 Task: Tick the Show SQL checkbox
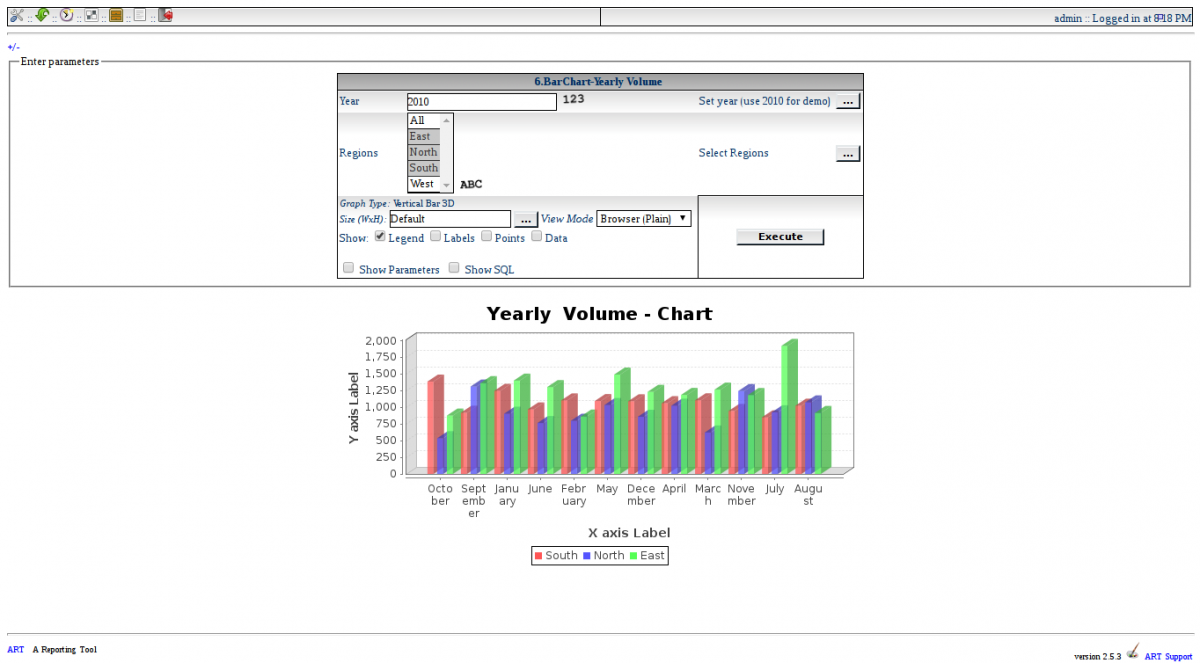(x=454, y=268)
